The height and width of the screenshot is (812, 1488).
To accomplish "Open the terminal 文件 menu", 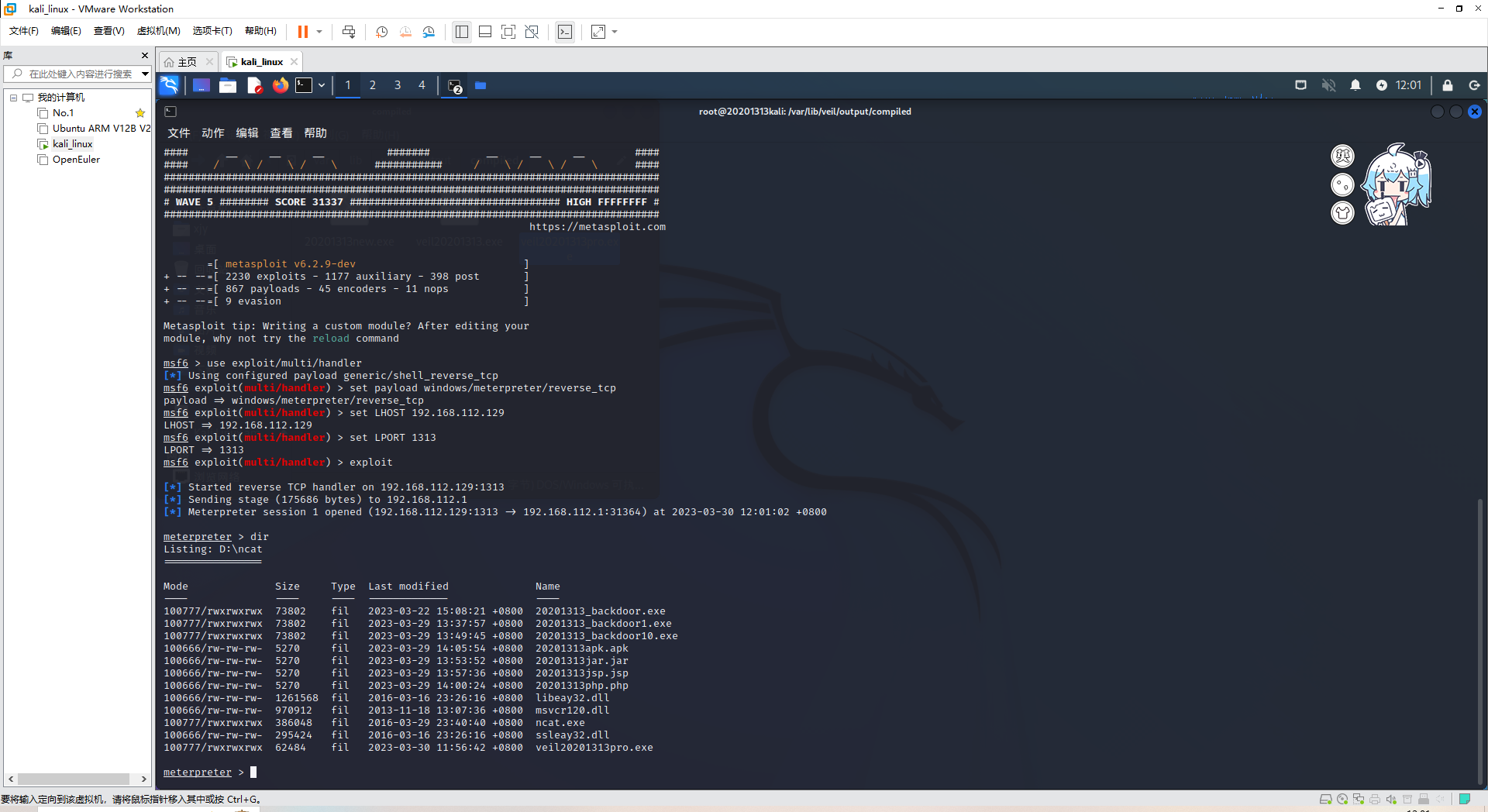I will pyautogui.click(x=179, y=133).
